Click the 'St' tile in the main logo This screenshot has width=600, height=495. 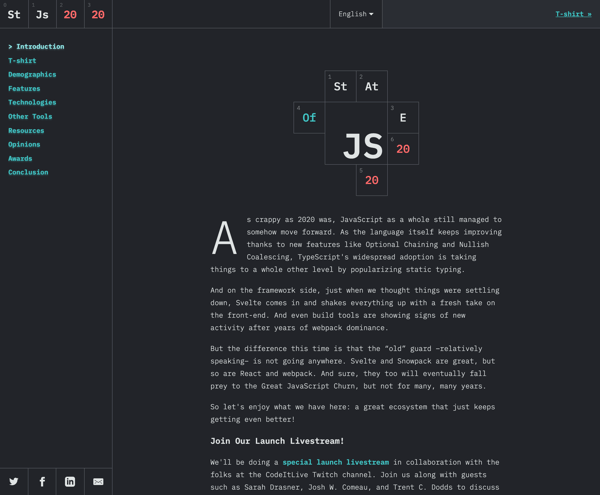pyautogui.click(x=341, y=86)
